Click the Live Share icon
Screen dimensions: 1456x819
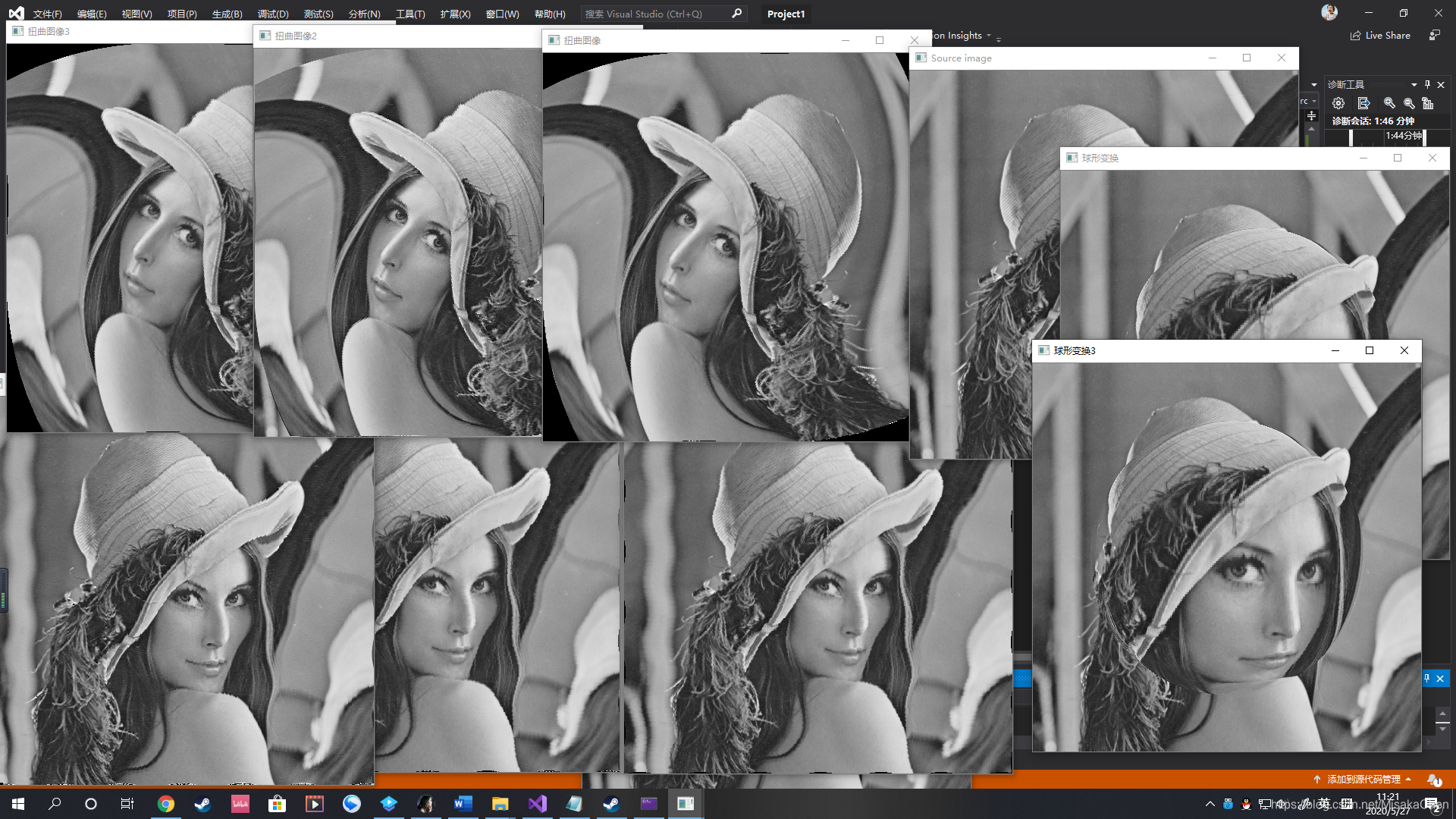(x=1355, y=36)
